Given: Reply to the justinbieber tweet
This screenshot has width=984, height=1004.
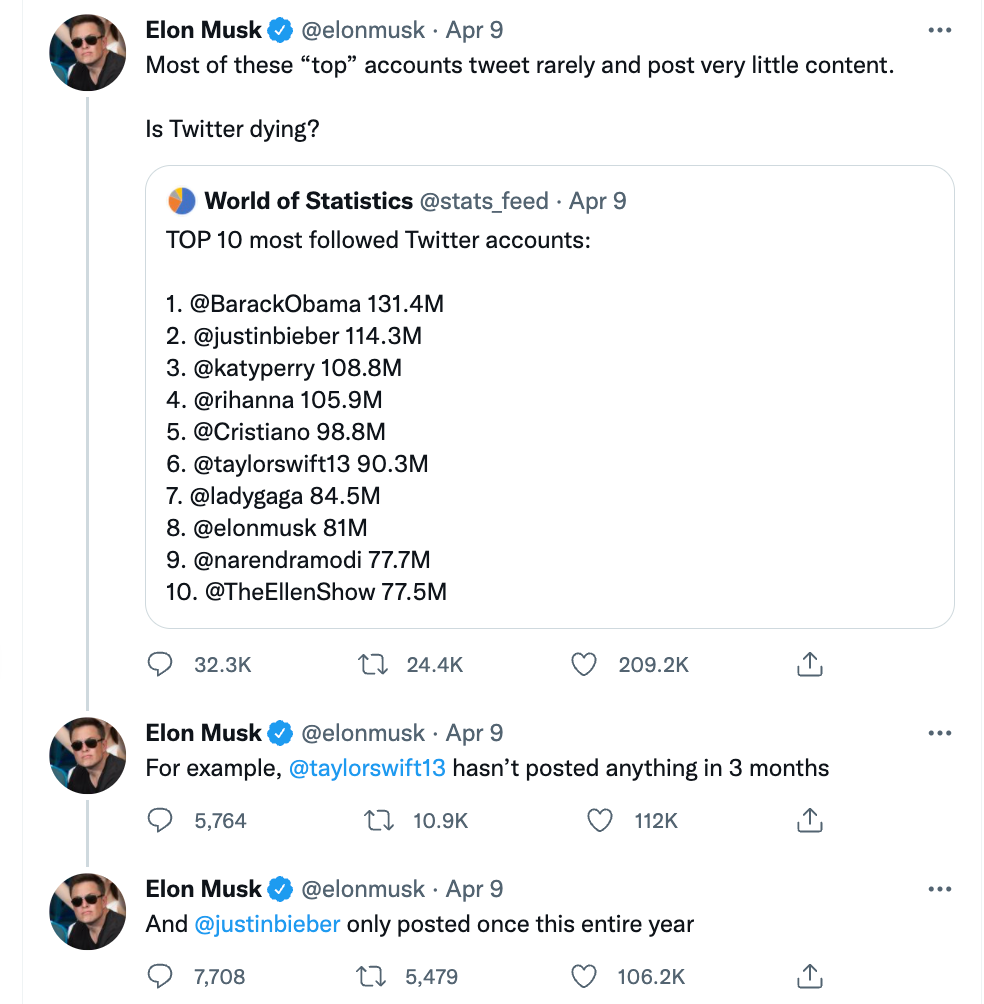Looking at the screenshot, I should (160, 977).
